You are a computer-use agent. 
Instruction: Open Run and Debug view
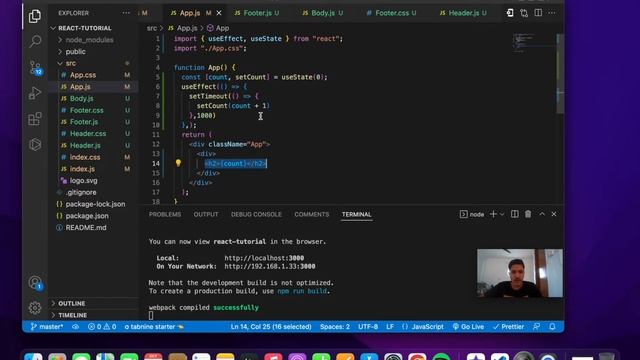[x=35, y=93]
